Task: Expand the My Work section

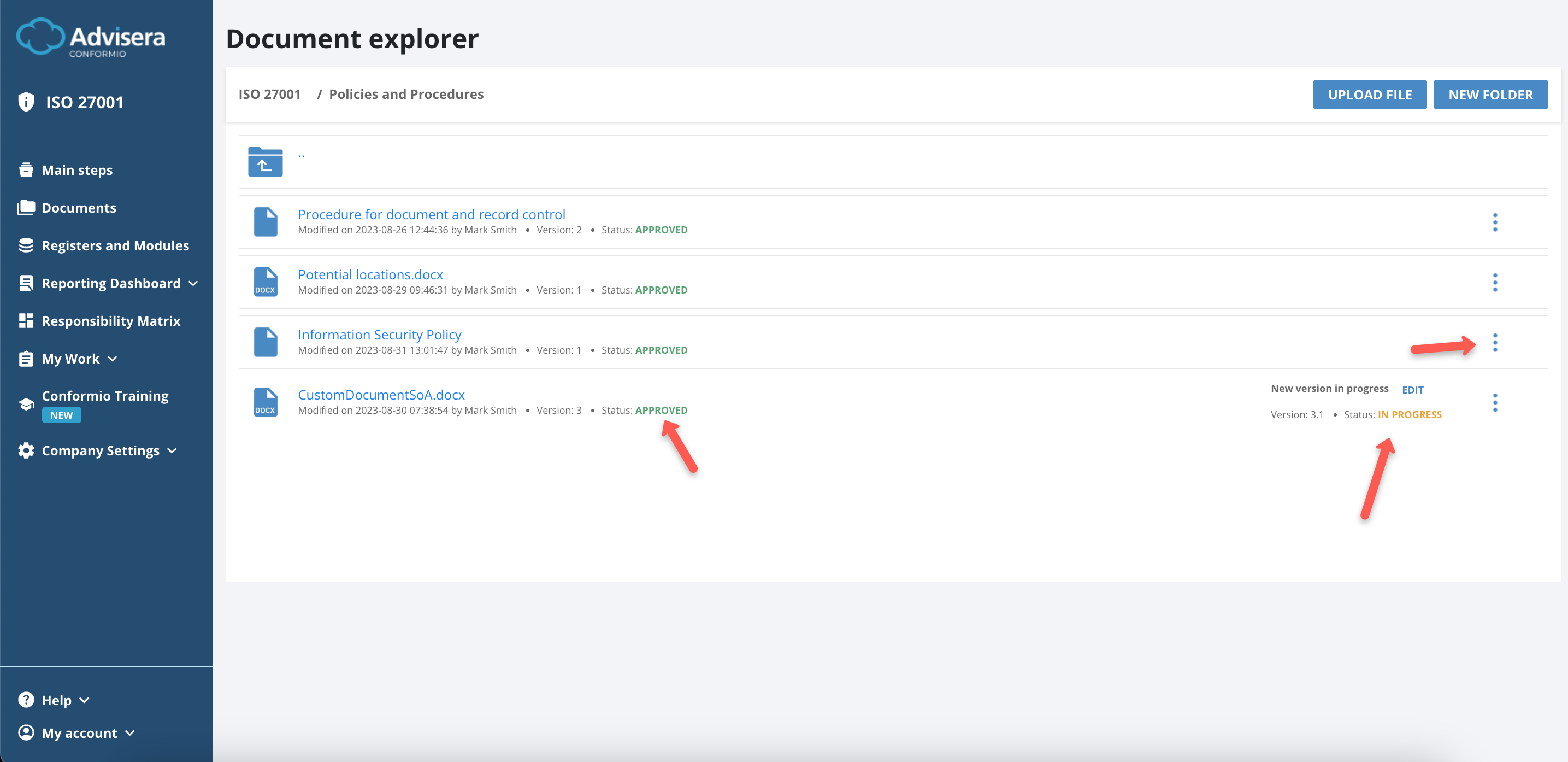Action: pos(113,358)
